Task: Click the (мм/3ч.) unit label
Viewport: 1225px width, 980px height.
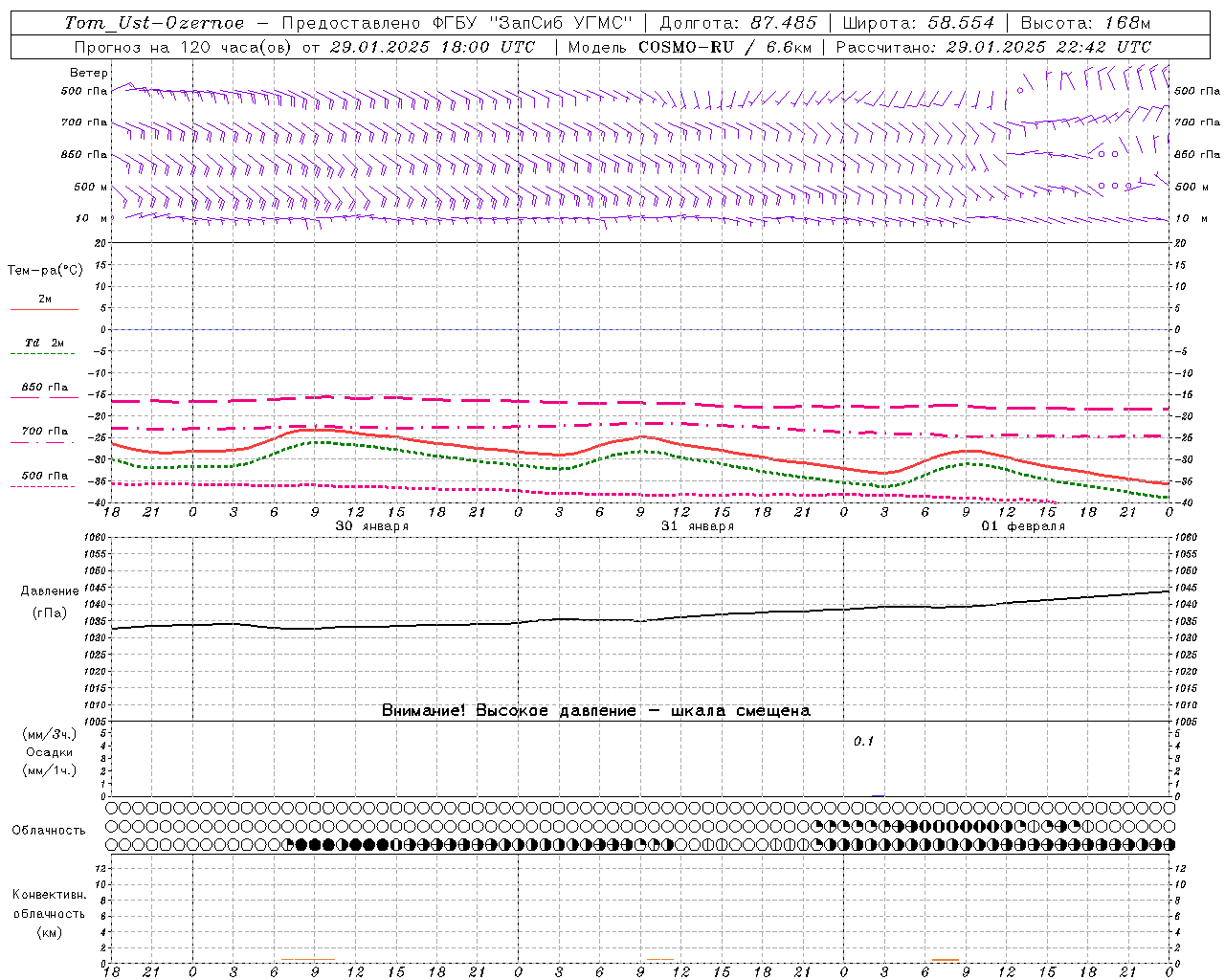Action: pos(50,734)
